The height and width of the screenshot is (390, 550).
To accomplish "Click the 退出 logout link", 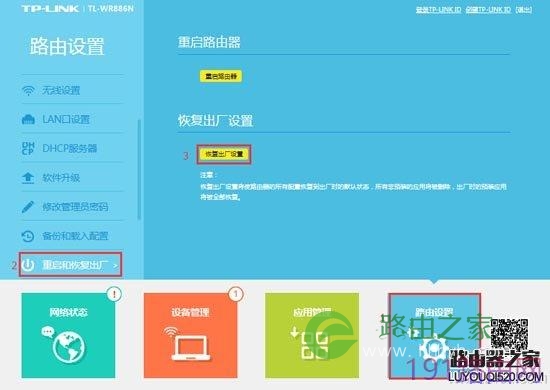I will [x=524, y=9].
